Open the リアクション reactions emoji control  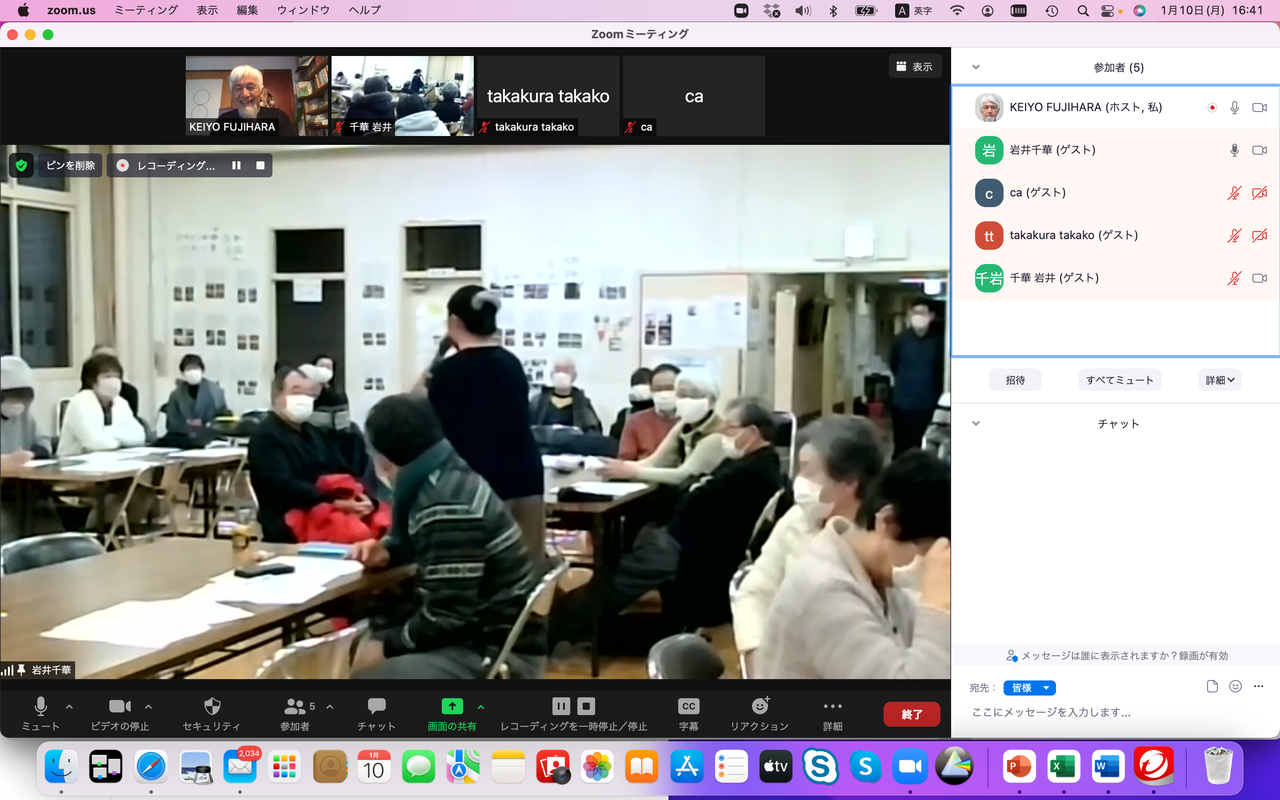point(760,706)
